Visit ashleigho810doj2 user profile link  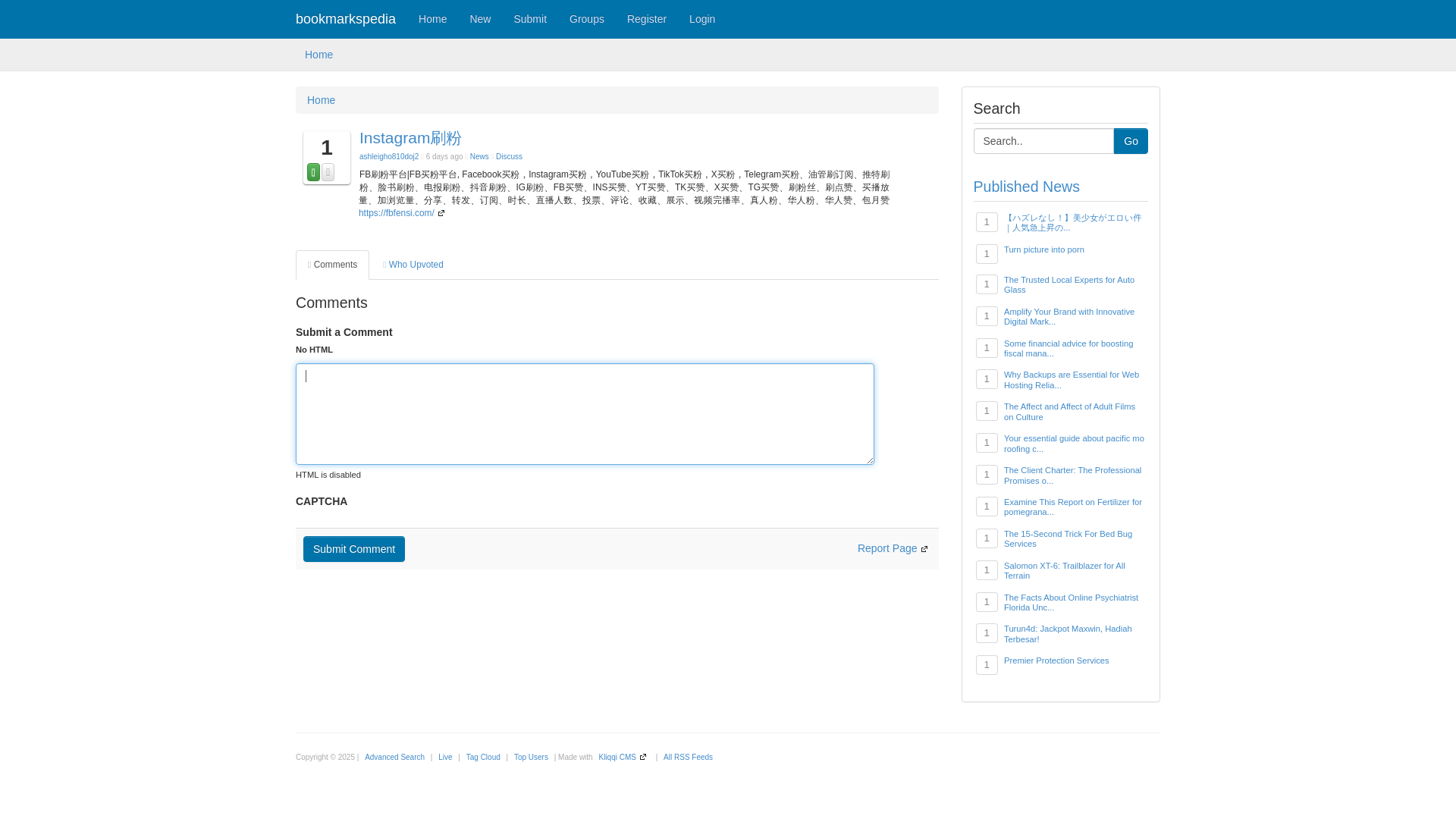click(x=388, y=157)
